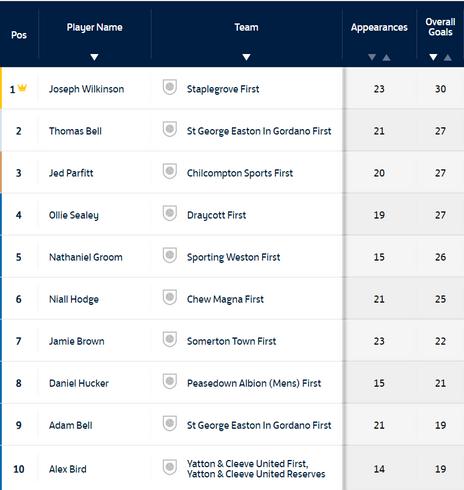Image resolution: width=464 pixels, height=490 pixels.
Task: Click the Peasedown Albion crest icon
Action: [170, 381]
